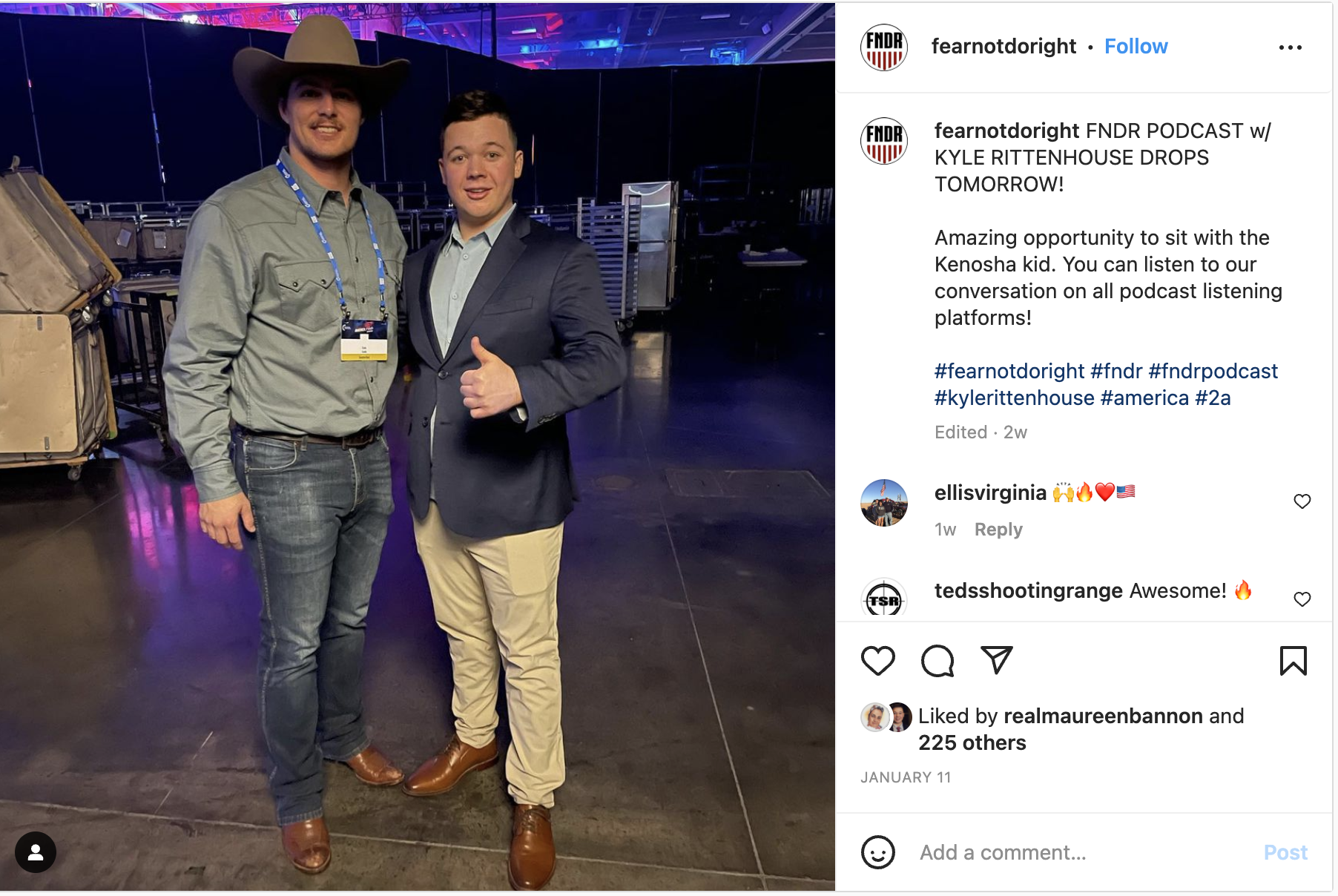Like tedsshootingrange's comment
Image resolution: width=1338 pixels, height=896 pixels.
click(1302, 599)
